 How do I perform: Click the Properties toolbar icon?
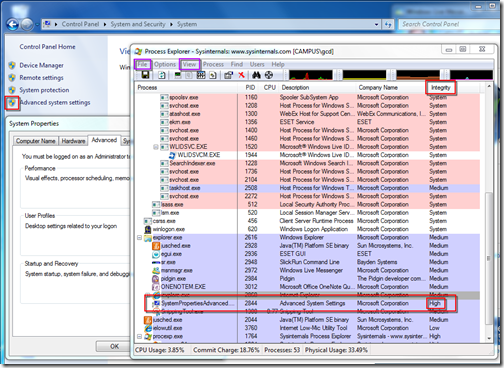(x=228, y=75)
